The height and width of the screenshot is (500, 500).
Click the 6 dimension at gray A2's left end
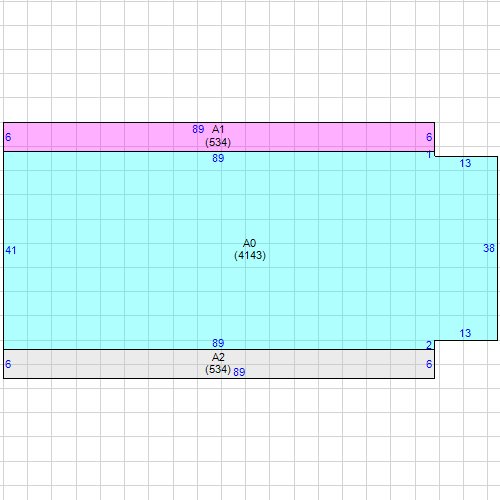point(8,364)
